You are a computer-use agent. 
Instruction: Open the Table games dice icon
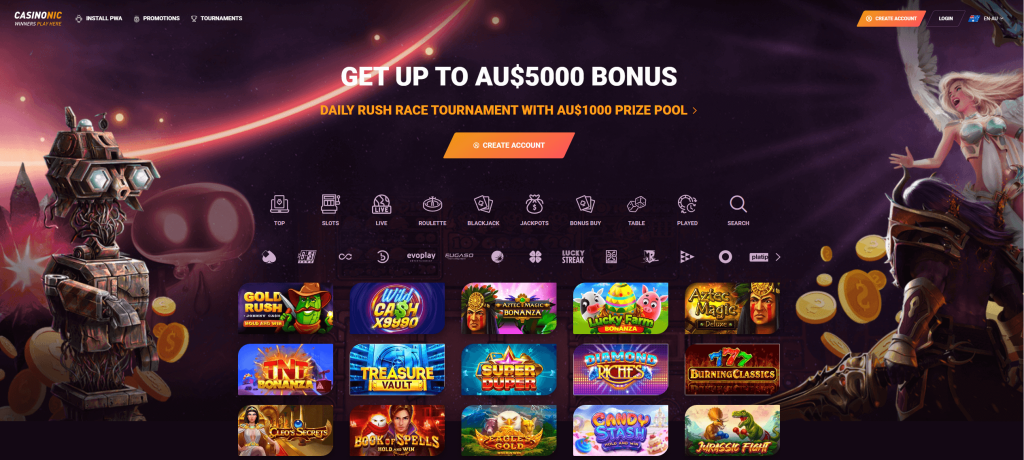click(636, 205)
